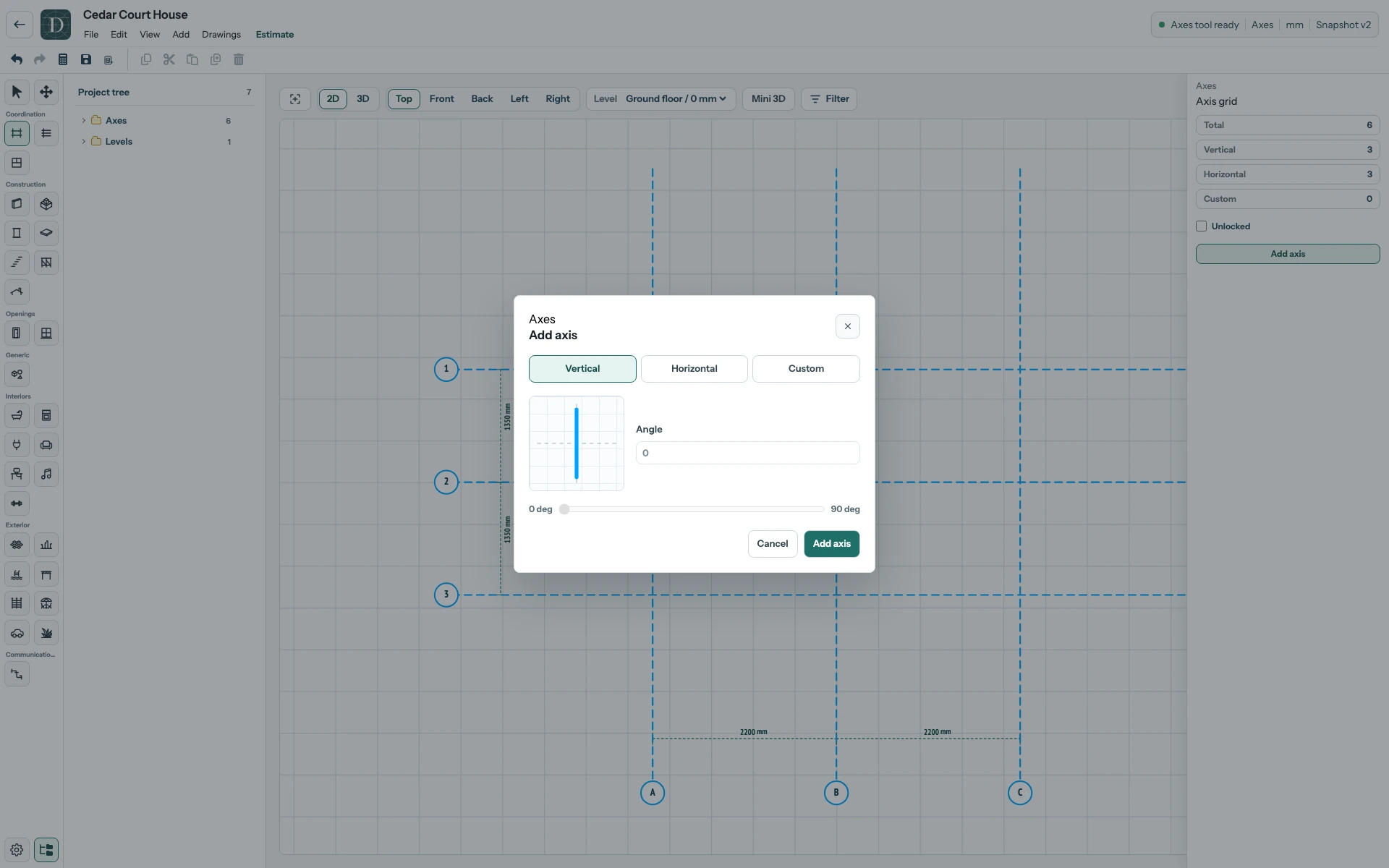The width and height of the screenshot is (1389, 868).
Task: Select the Back view
Action: click(x=482, y=99)
